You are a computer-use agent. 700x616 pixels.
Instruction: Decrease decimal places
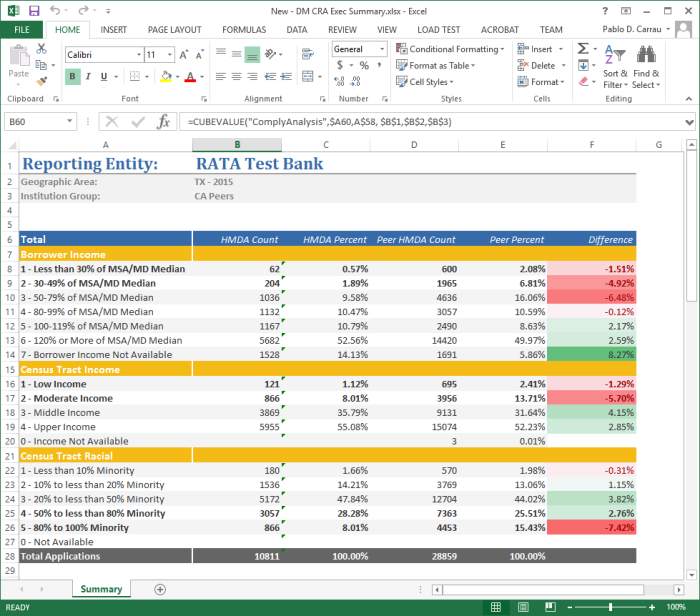355,81
